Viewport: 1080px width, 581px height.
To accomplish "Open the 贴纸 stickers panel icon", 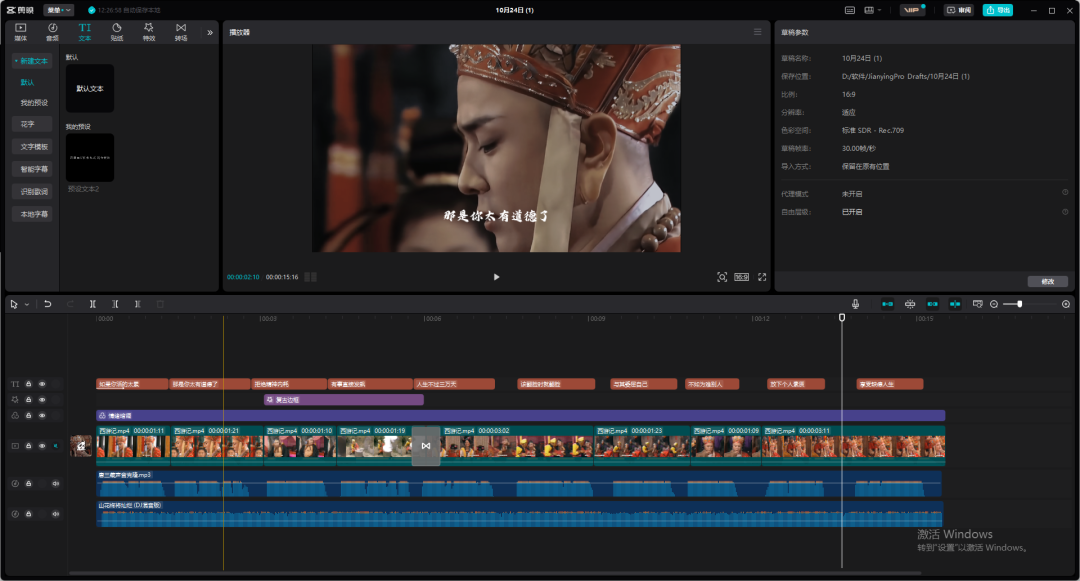I will pos(116,32).
